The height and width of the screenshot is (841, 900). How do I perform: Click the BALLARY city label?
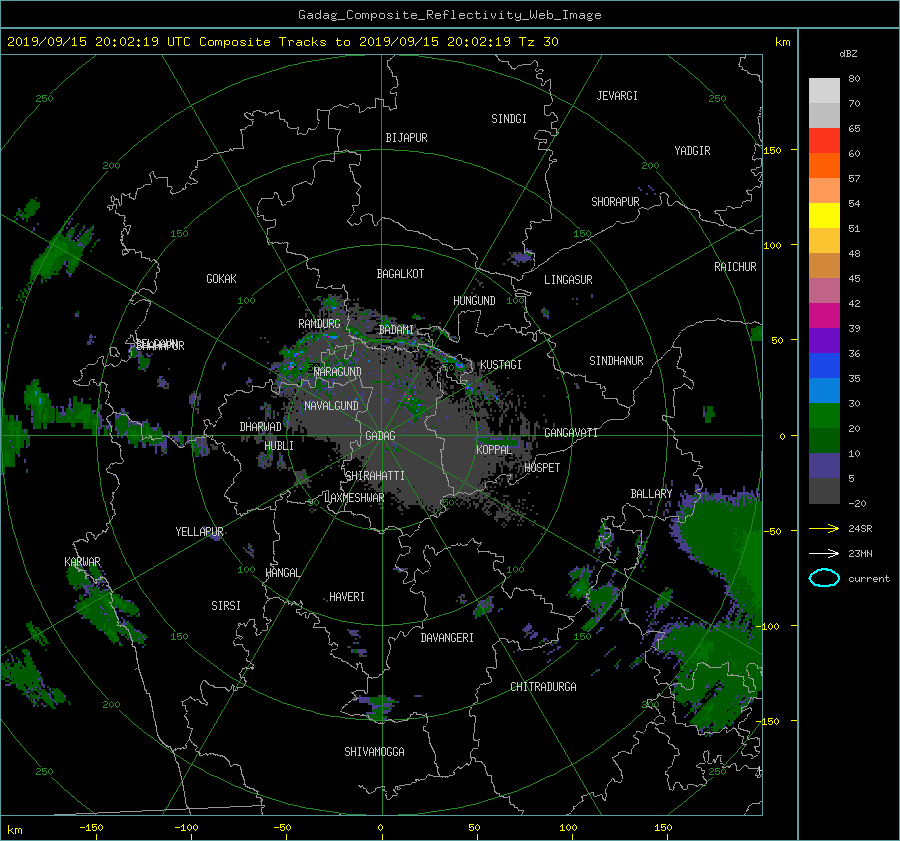[x=651, y=494]
